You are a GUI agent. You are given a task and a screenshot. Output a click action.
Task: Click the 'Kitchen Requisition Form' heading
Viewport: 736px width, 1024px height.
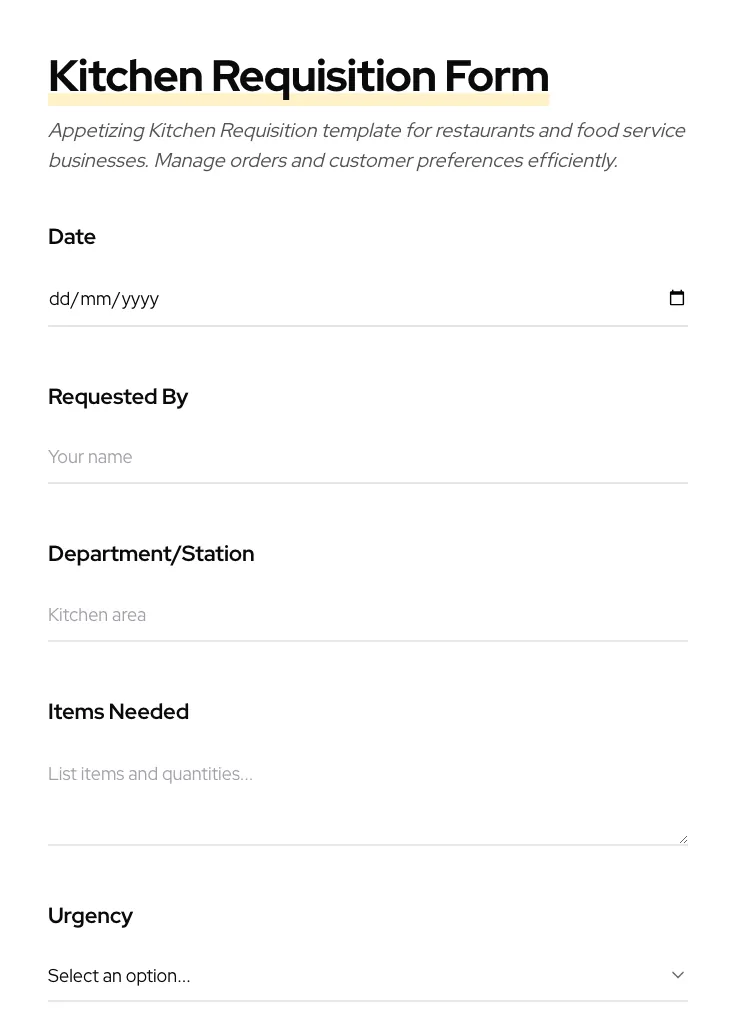(298, 76)
